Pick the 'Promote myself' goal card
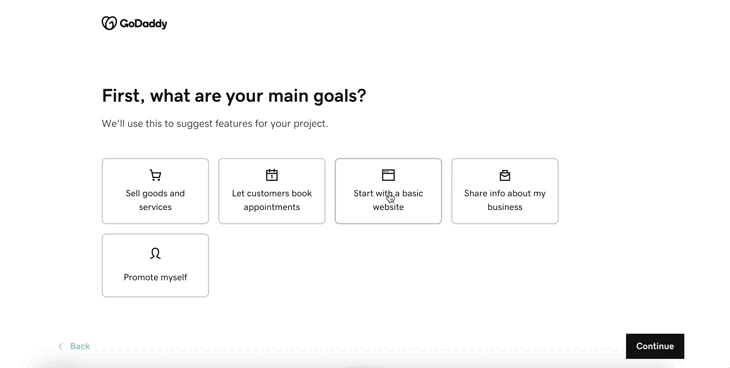 [155, 265]
